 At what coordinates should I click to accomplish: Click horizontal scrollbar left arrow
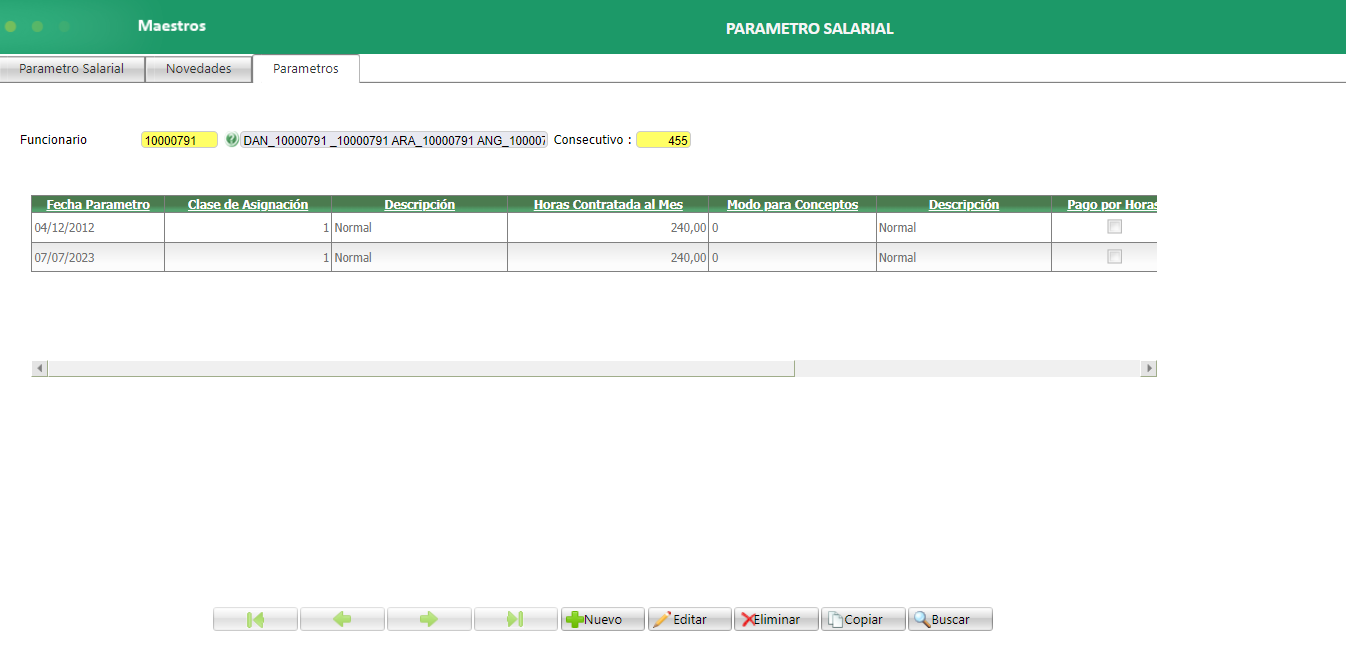[40, 368]
